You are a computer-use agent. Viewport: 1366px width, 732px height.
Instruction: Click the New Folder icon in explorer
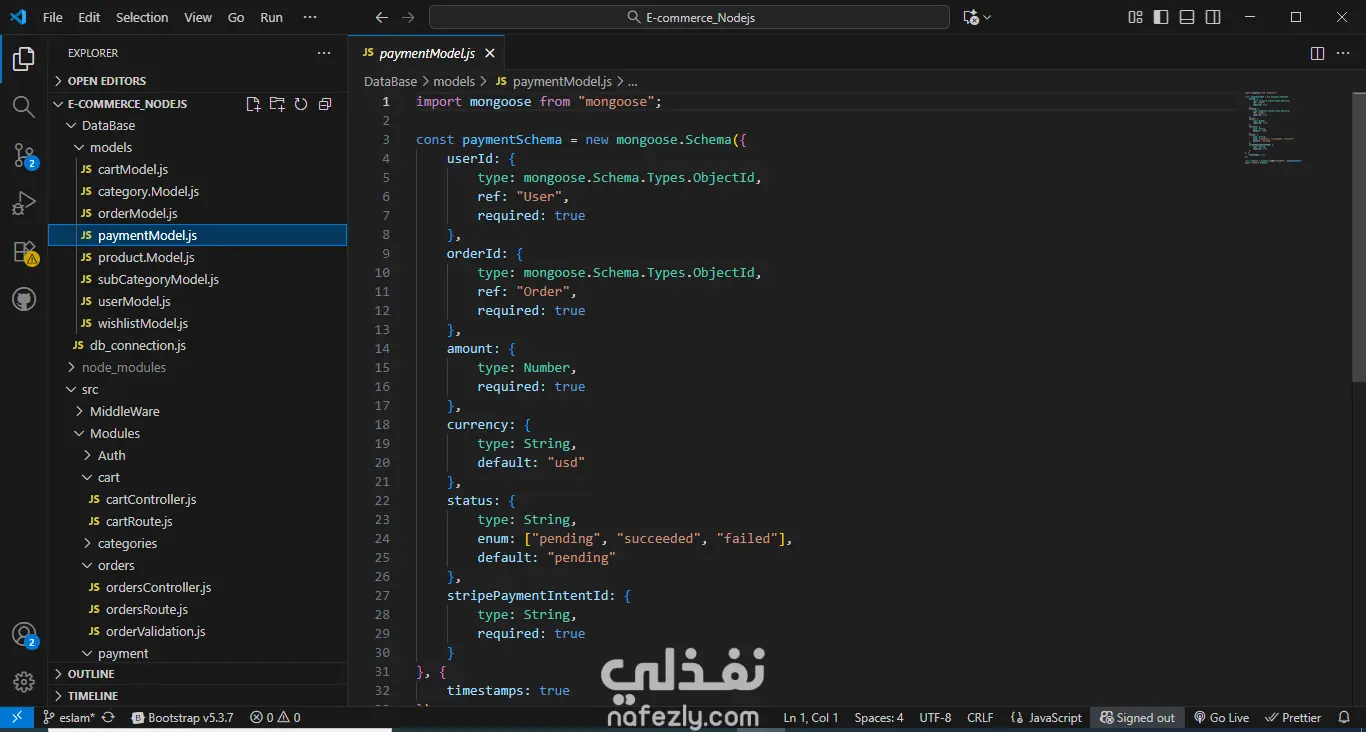[277, 104]
